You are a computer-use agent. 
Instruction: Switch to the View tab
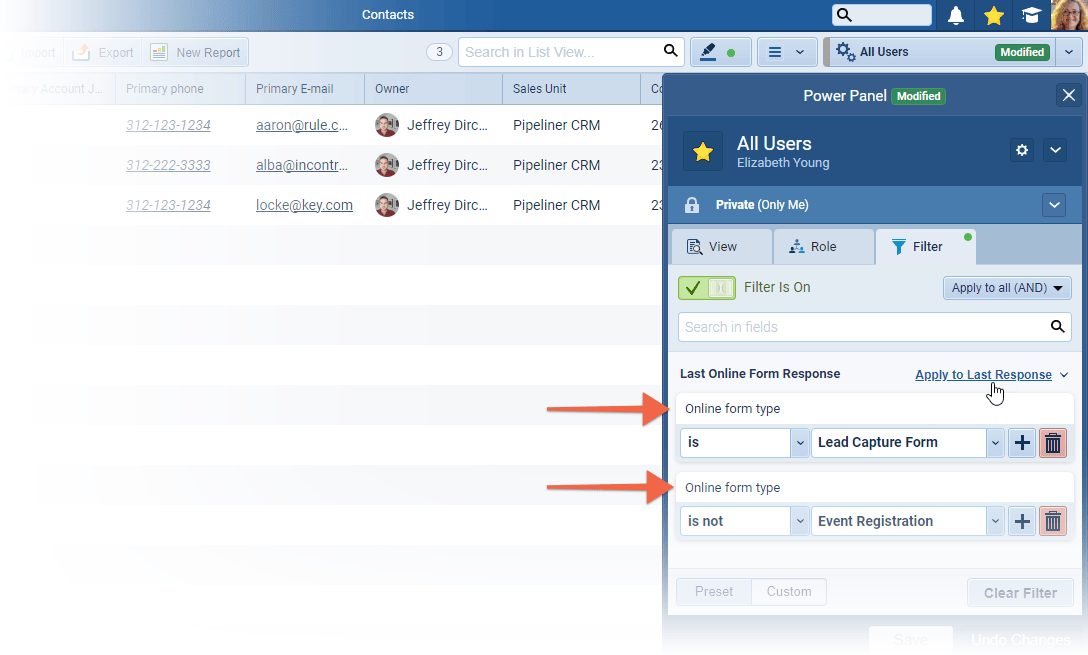tap(721, 247)
